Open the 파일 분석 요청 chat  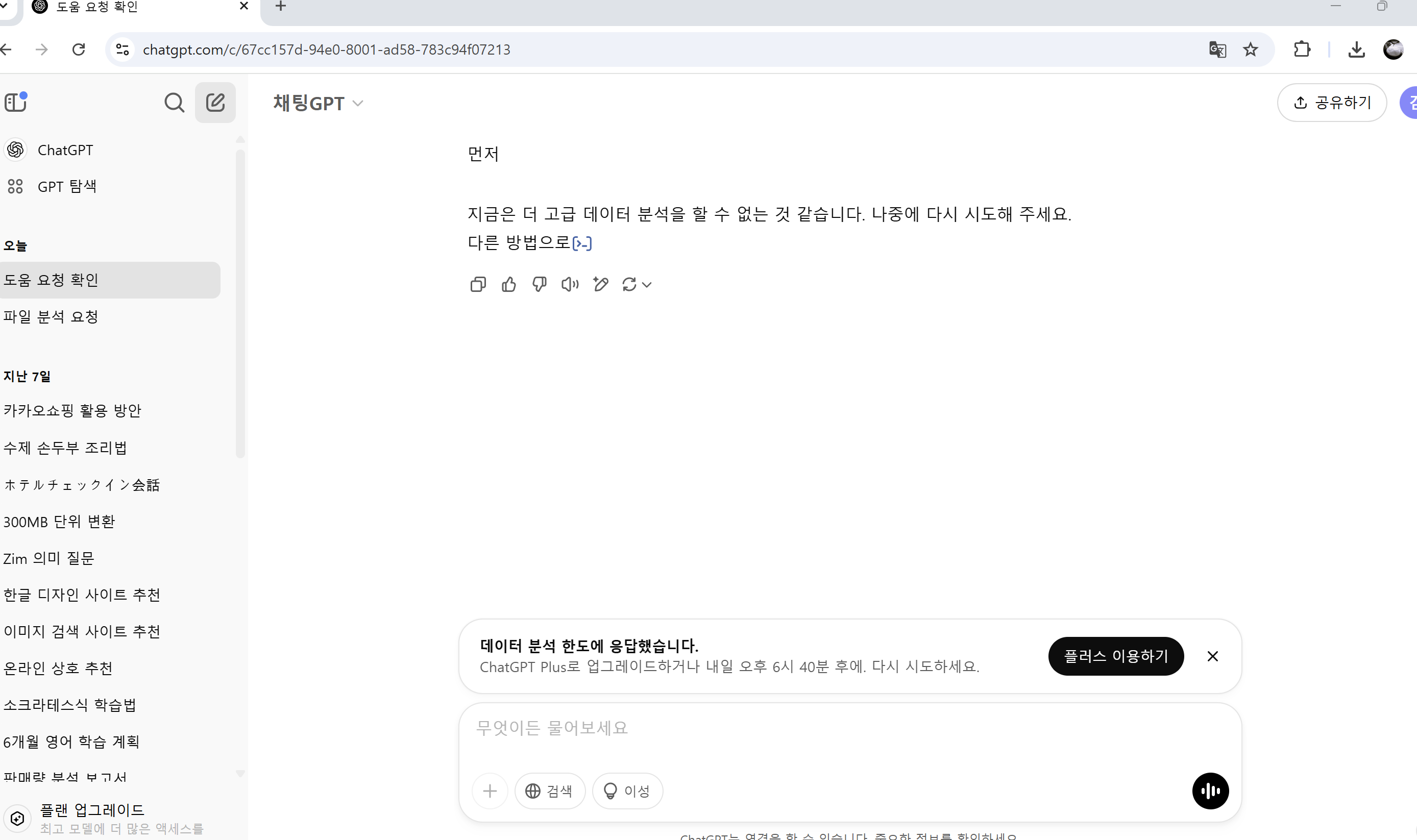[109, 317]
